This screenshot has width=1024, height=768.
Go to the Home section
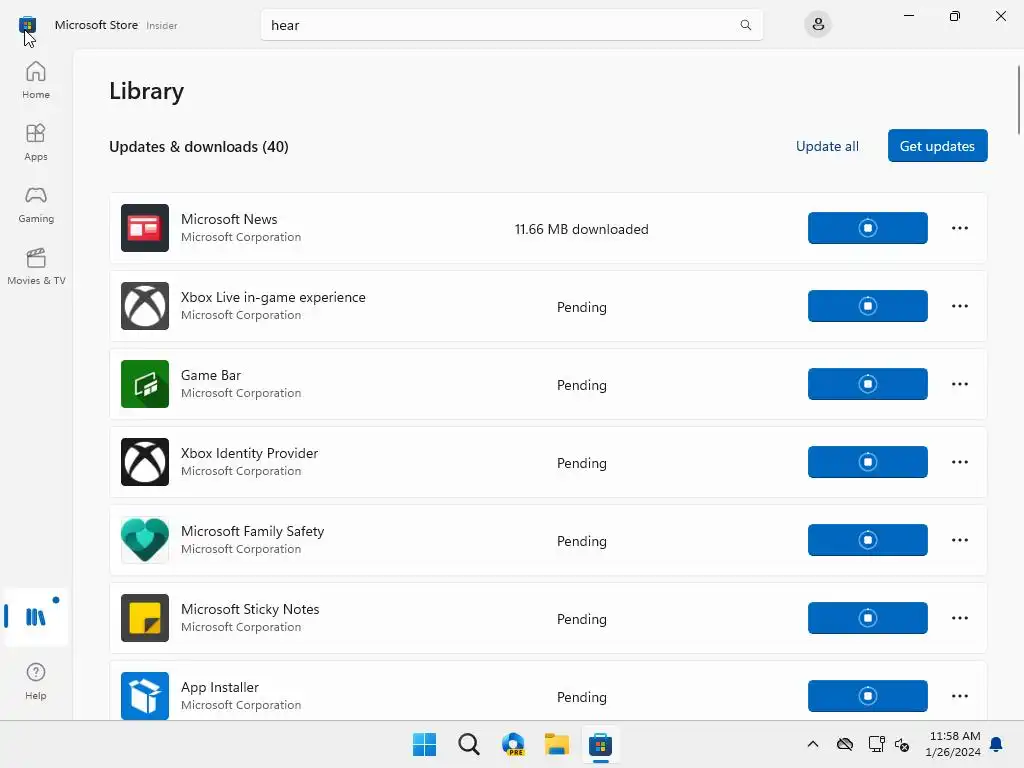pyautogui.click(x=36, y=80)
